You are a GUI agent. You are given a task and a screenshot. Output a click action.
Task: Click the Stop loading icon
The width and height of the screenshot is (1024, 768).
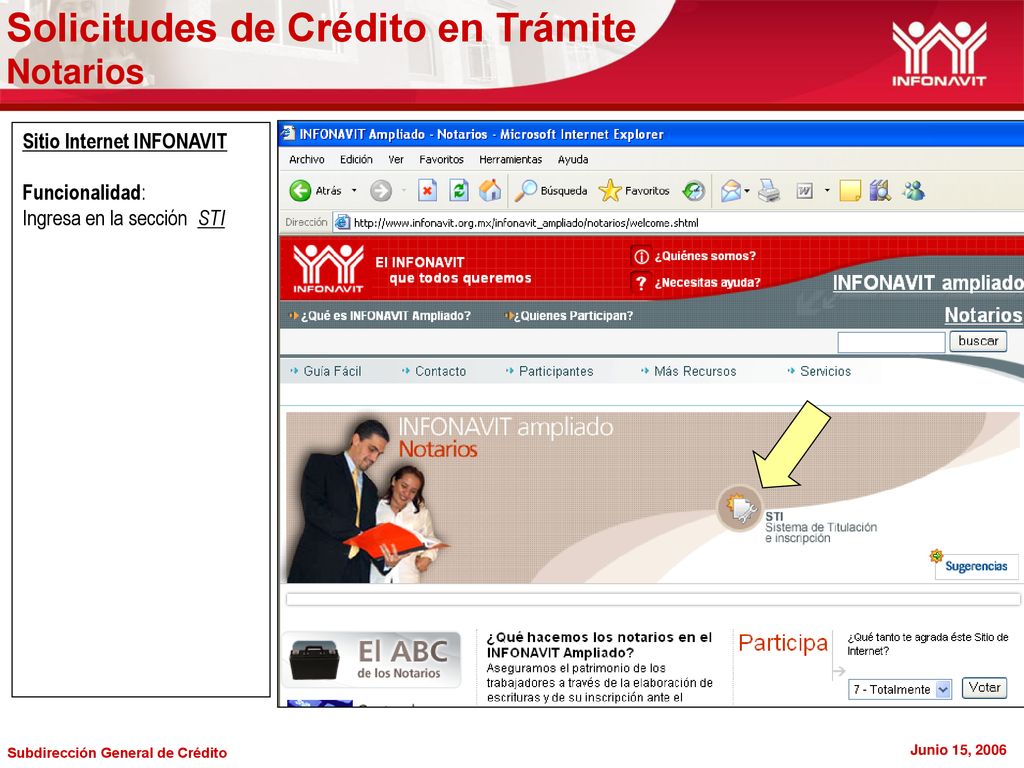tap(427, 191)
